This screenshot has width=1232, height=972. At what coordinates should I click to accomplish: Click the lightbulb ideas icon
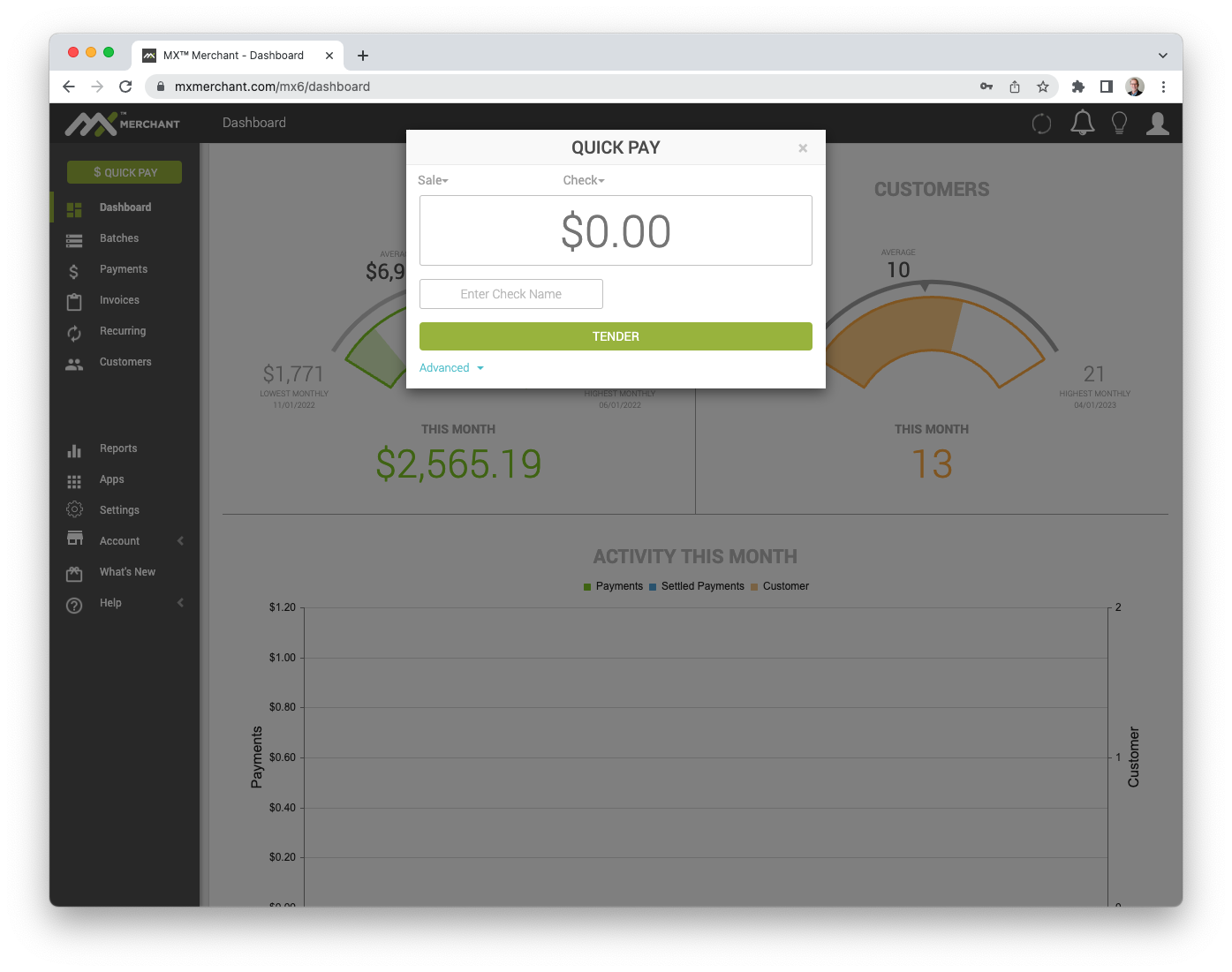[x=1119, y=123]
